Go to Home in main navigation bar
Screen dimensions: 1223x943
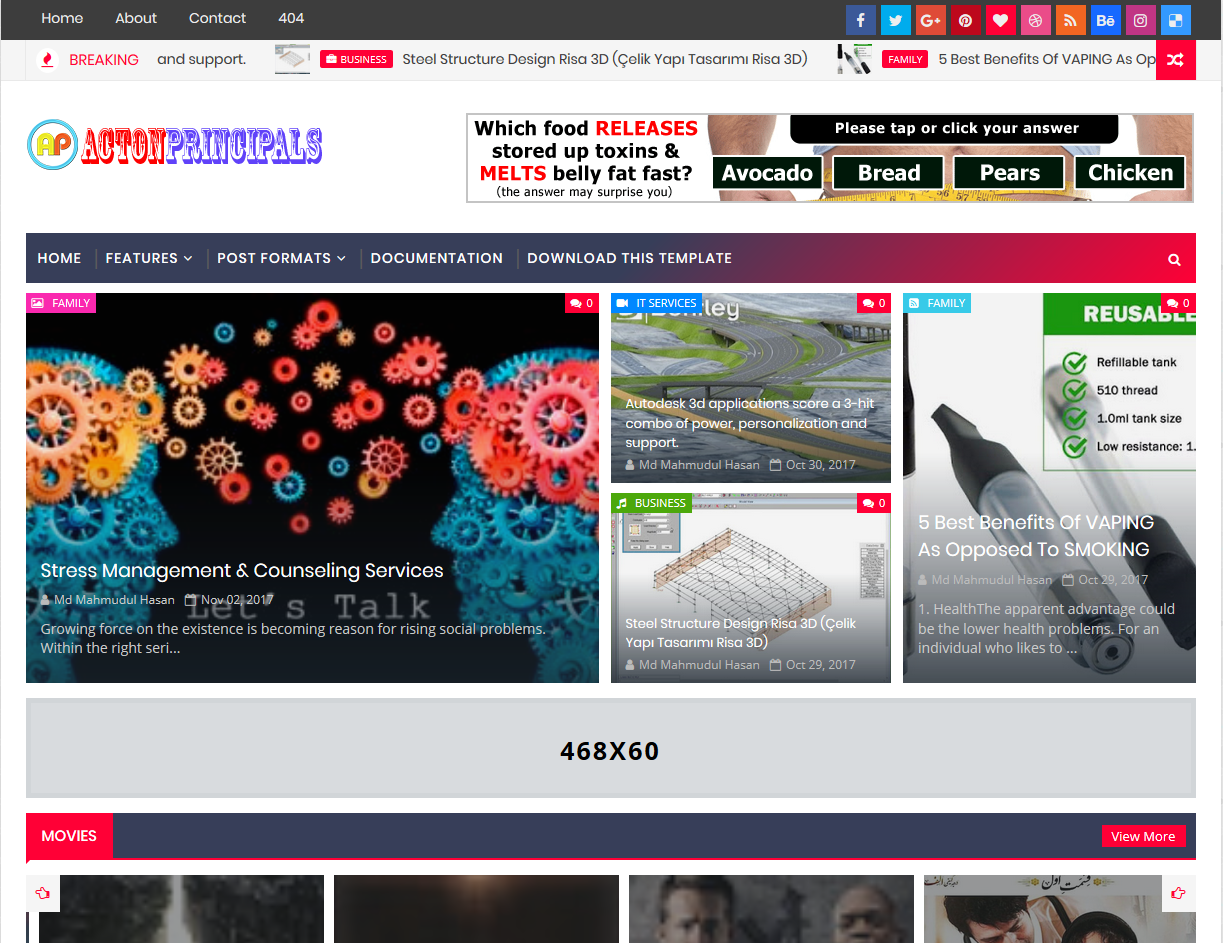[59, 258]
